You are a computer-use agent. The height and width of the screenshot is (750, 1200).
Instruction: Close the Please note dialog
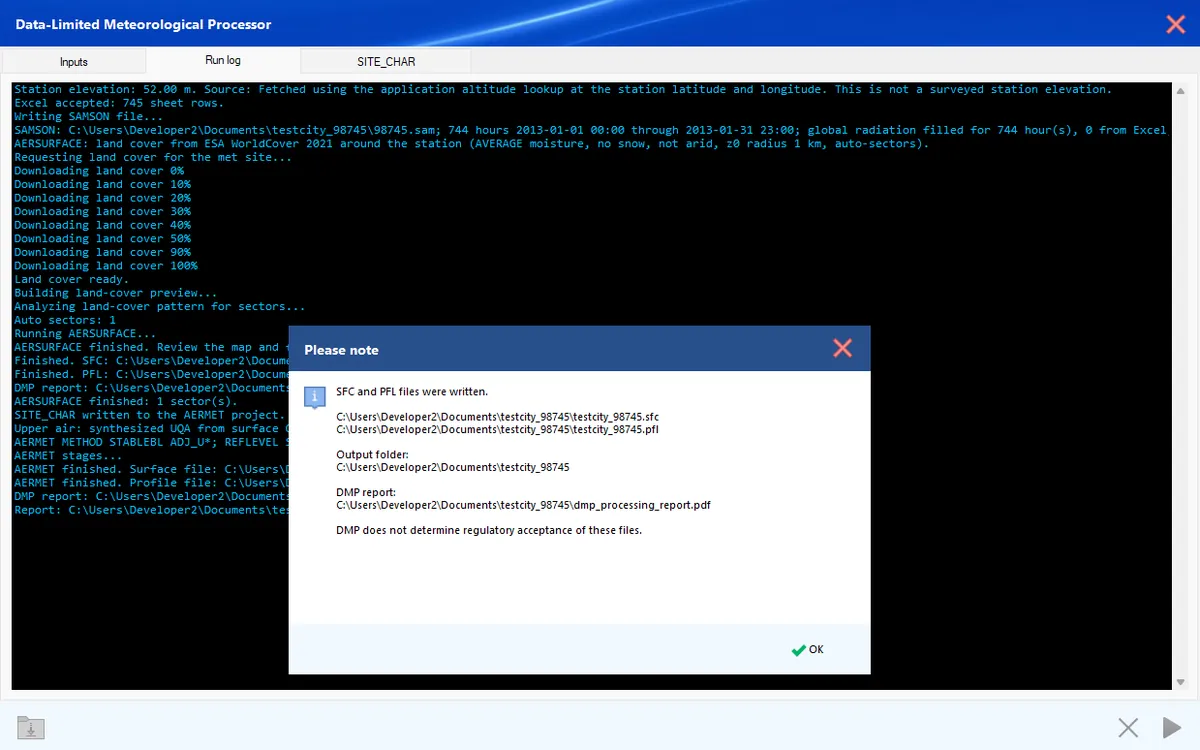842,349
